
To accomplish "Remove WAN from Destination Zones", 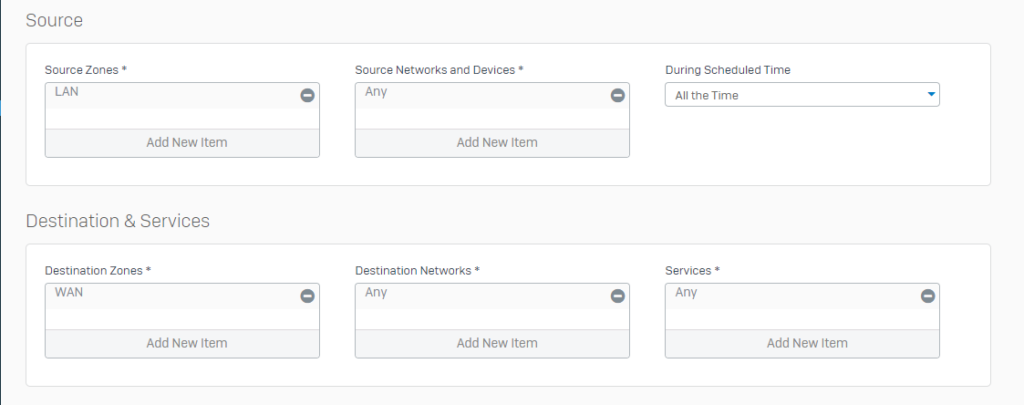I will (x=307, y=296).
